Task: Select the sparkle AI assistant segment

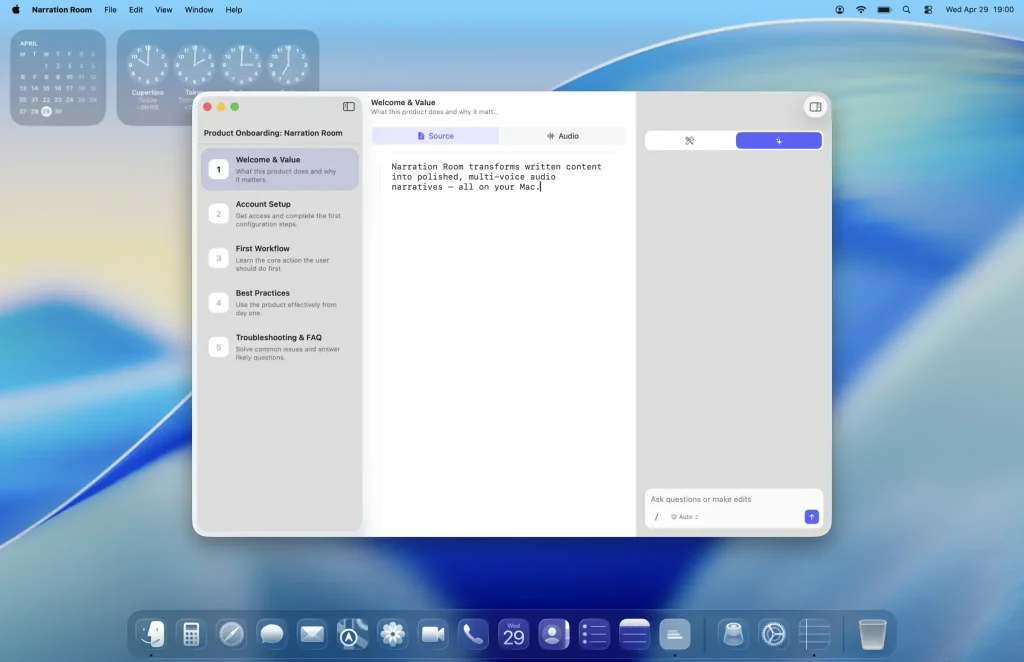Action: [x=778, y=140]
